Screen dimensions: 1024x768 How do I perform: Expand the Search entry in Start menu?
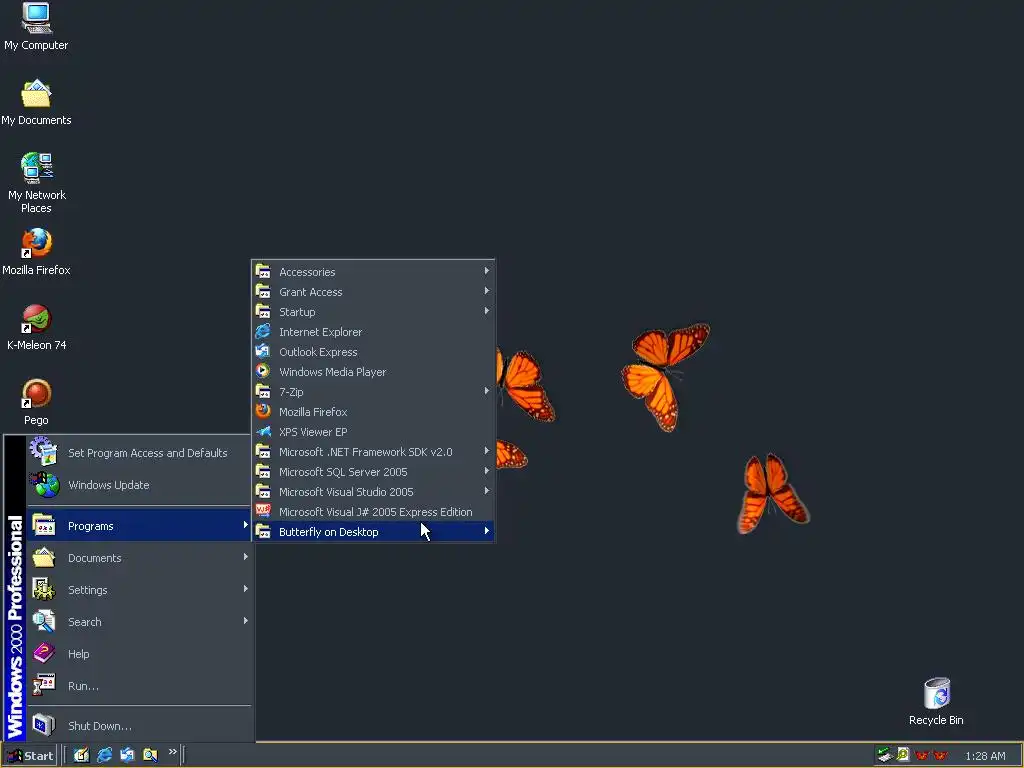click(139, 622)
